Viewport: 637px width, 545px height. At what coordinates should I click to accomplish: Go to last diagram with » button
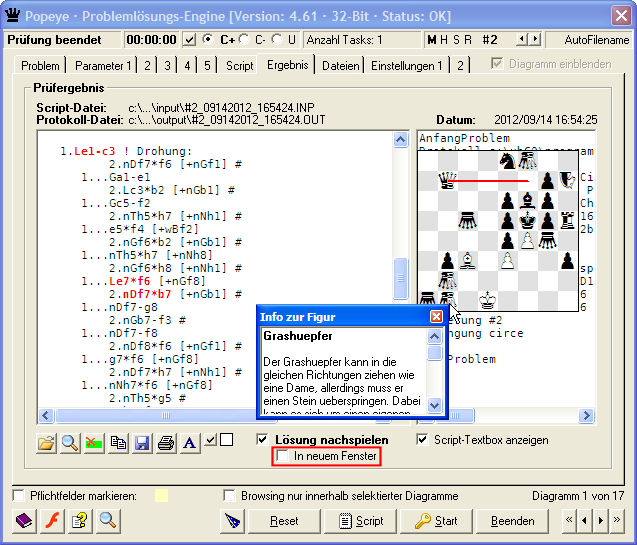click(616, 520)
